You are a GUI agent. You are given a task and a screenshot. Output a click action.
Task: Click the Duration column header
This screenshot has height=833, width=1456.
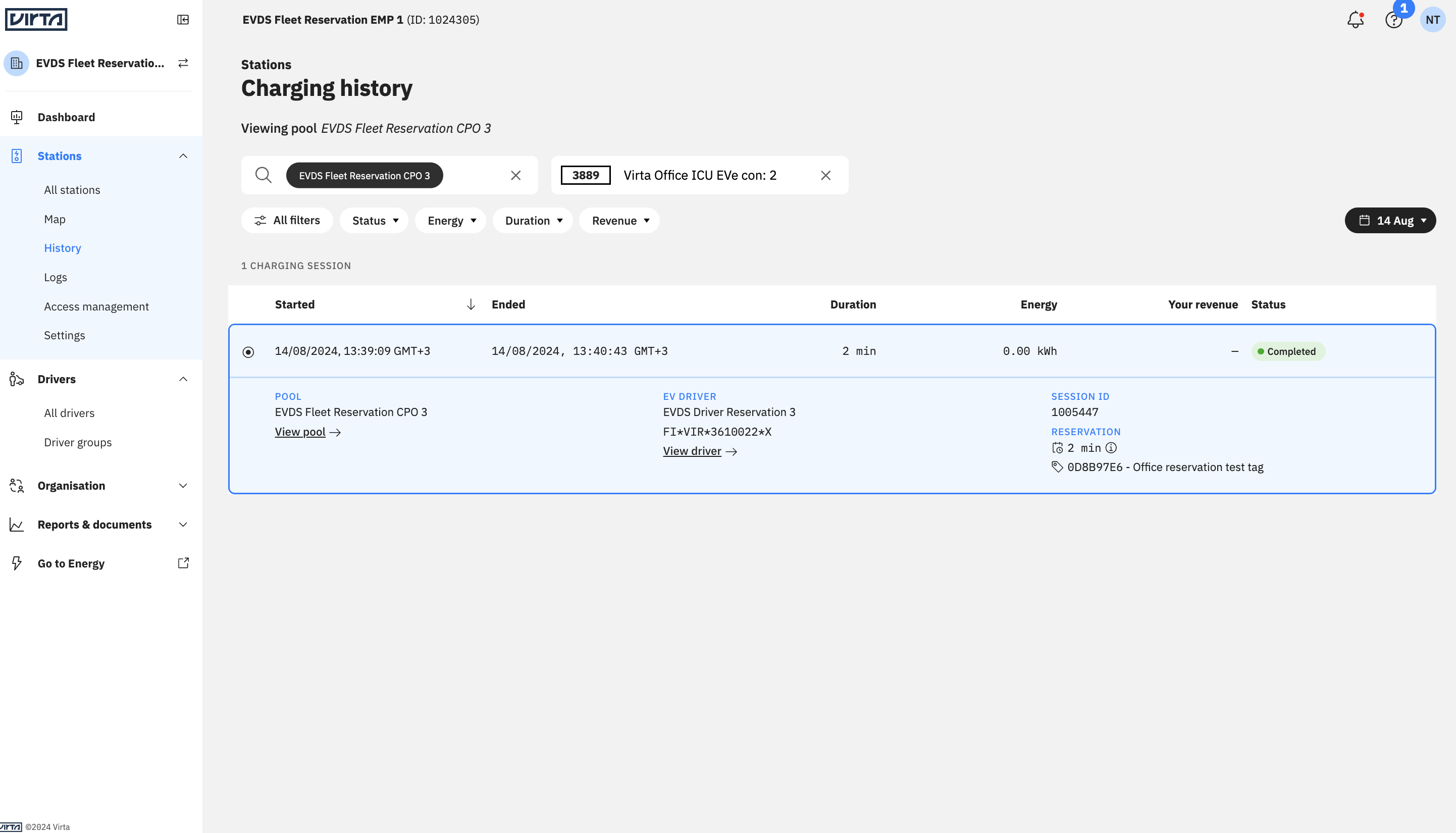[x=853, y=304]
